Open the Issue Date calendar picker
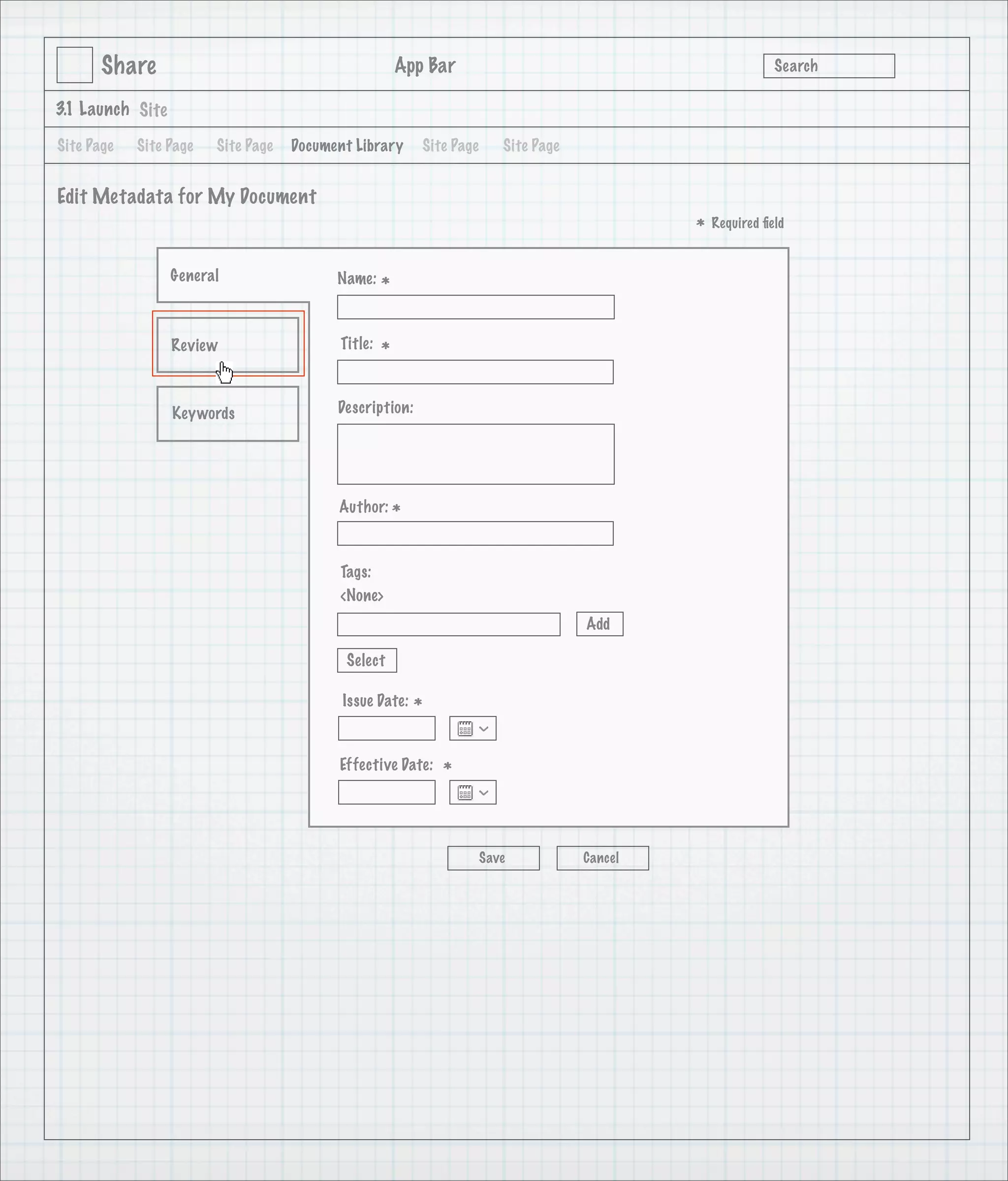The image size is (1008, 1181). tap(465, 728)
